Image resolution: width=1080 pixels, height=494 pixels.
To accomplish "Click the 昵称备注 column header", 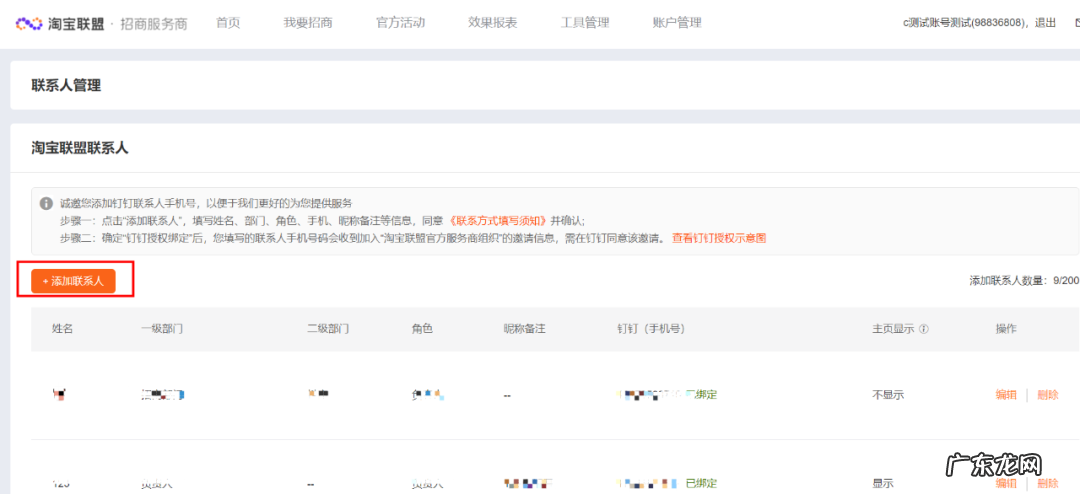I will [x=525, y=329].
